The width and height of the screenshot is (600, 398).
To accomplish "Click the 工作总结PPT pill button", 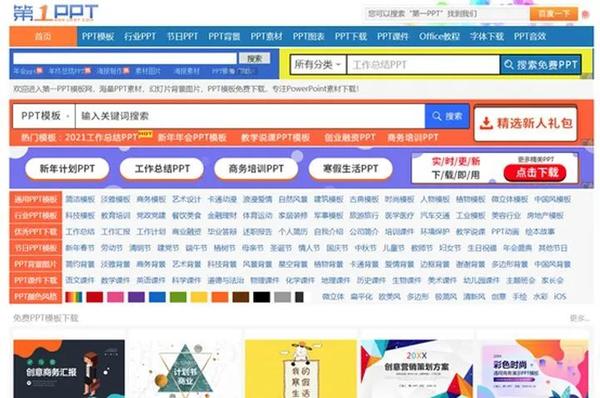I will (162, 169).
